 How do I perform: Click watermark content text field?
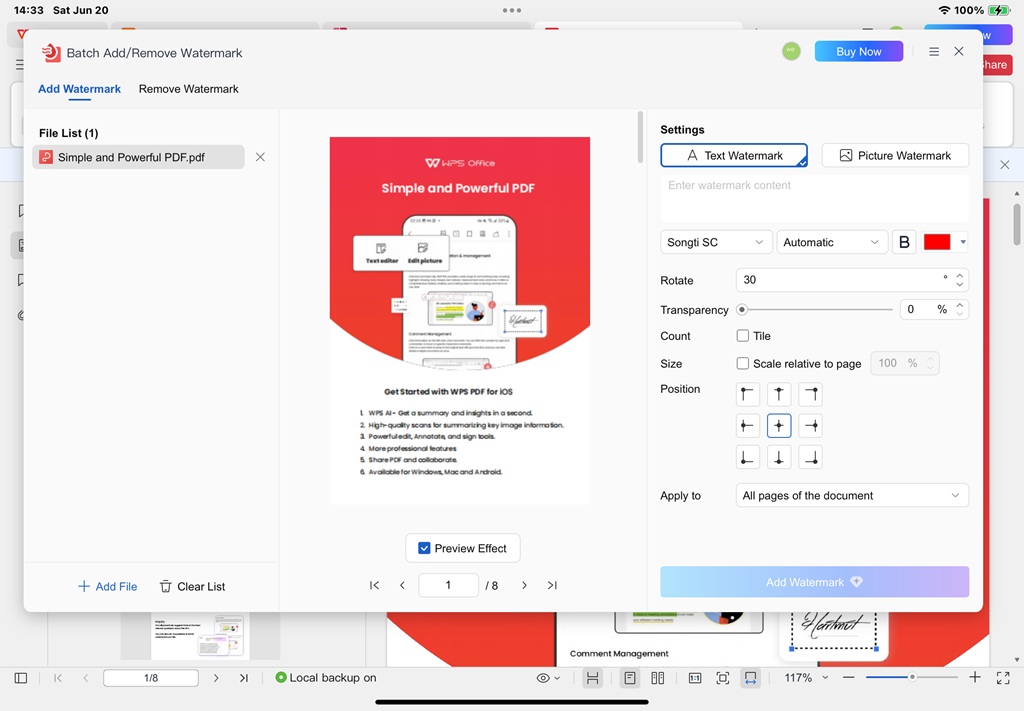coord(814,198)
